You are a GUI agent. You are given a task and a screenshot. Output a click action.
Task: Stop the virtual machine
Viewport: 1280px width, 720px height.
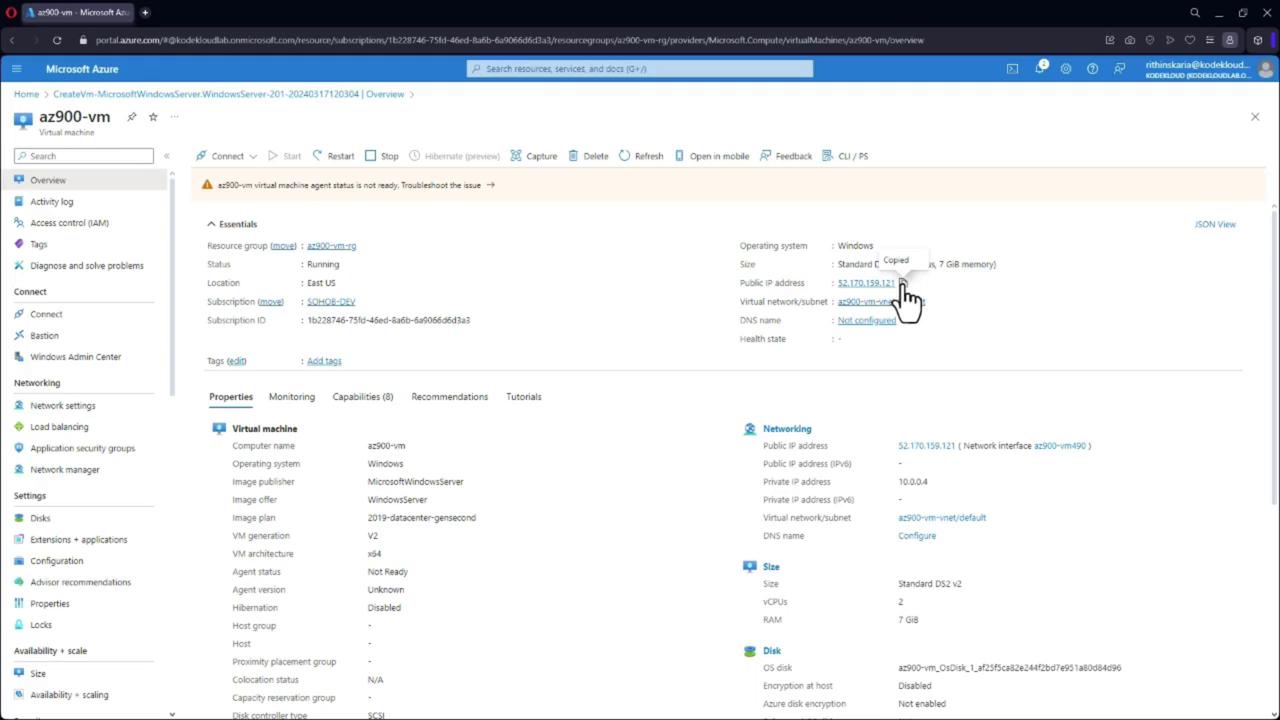(x=381, y=156)
